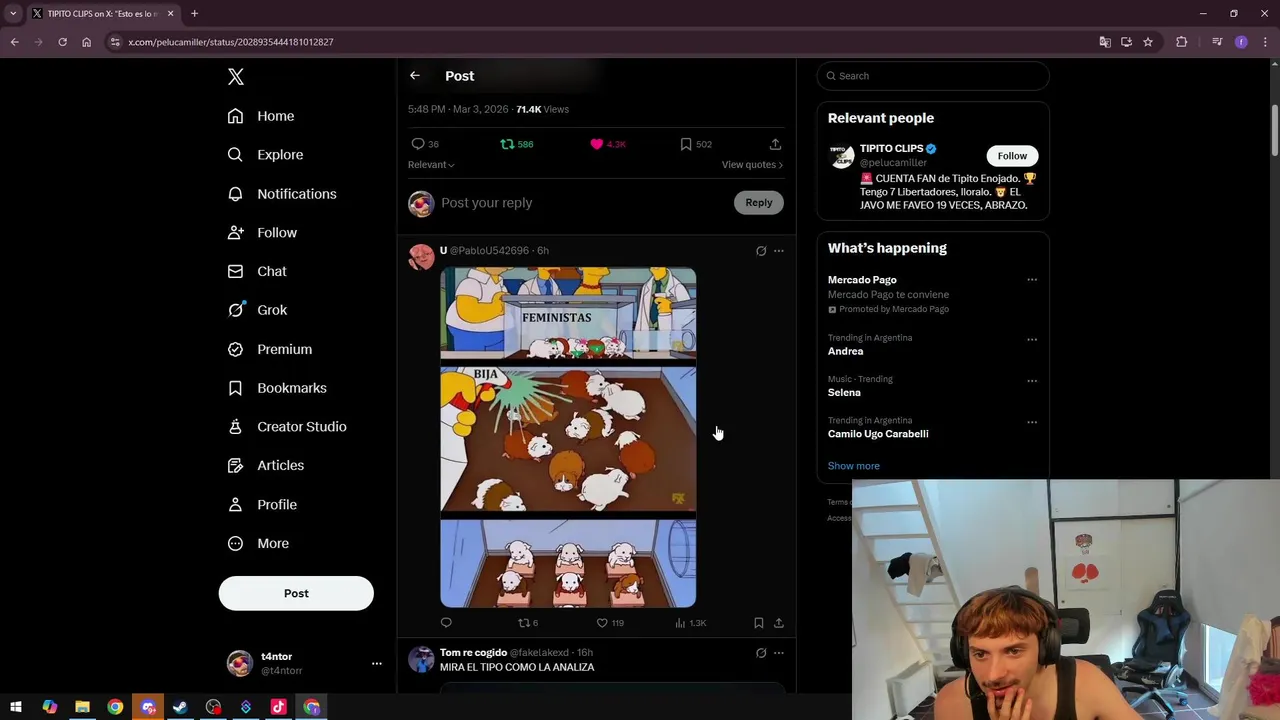Viewport: 1280px width, 720px height.
Task: Open Grok icon on Tom re cogido reply
Action: coord(761,653)
